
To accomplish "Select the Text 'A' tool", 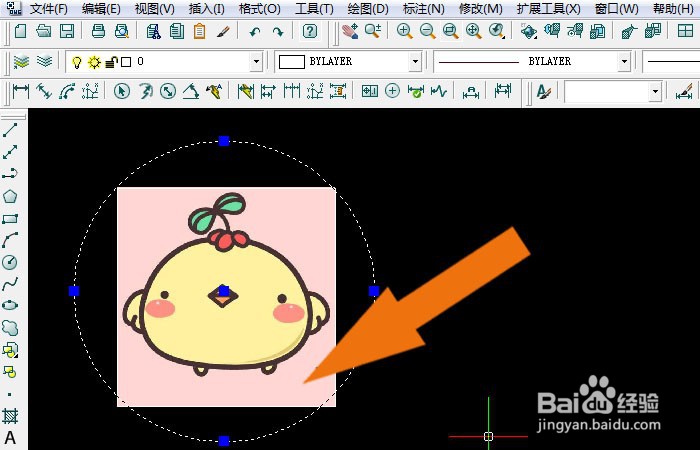I will [x=10, y=438].
